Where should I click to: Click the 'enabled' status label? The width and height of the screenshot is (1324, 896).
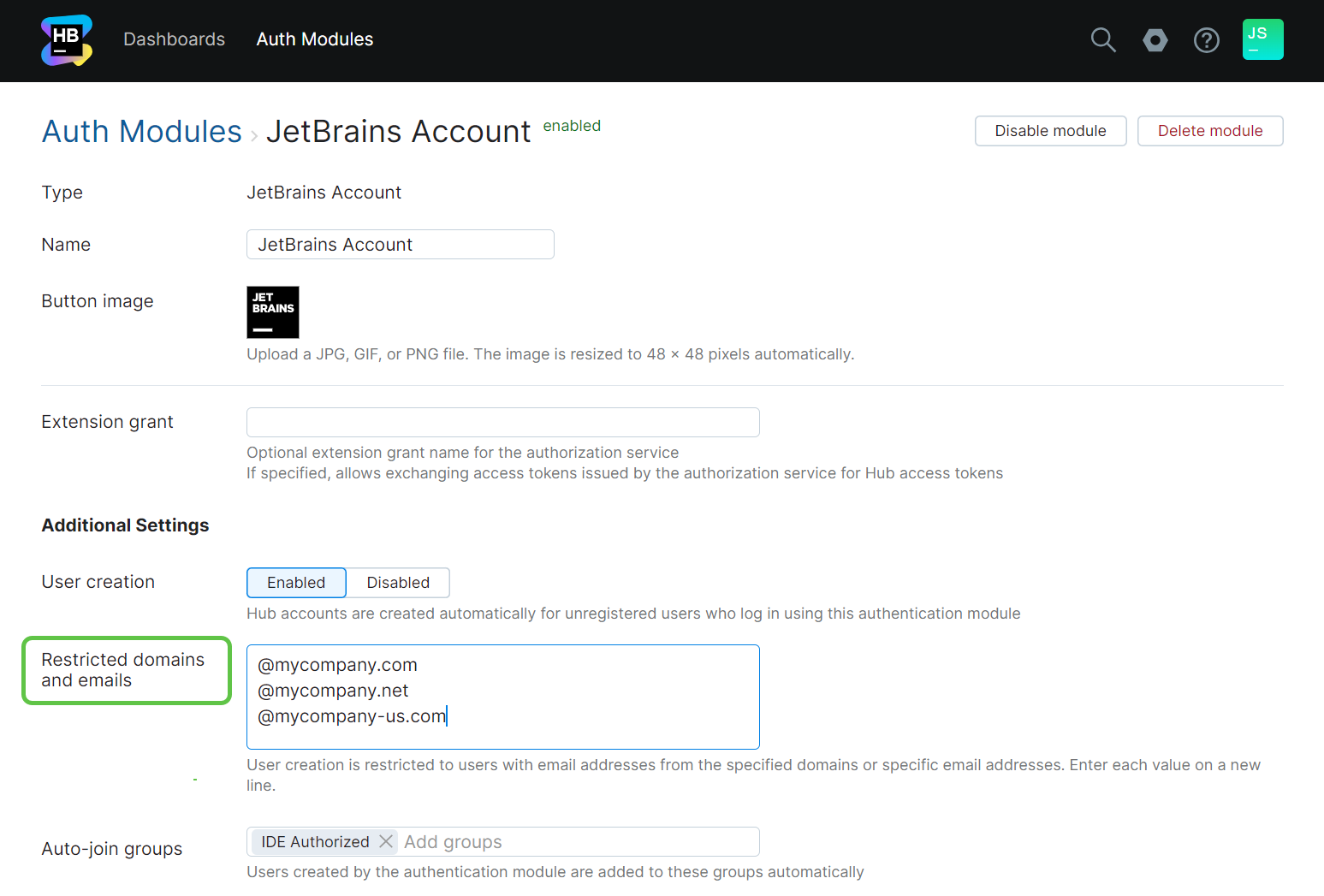click(572, 126)
